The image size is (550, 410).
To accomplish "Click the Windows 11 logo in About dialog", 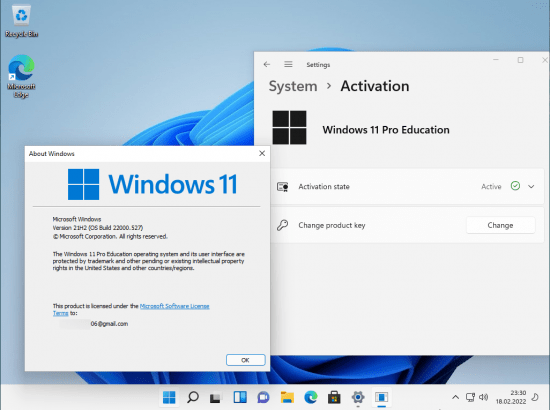I will click(152, 184).
